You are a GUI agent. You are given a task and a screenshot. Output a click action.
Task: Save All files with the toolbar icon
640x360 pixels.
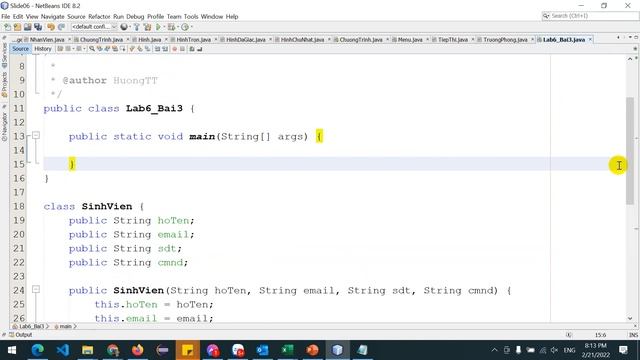38,27
